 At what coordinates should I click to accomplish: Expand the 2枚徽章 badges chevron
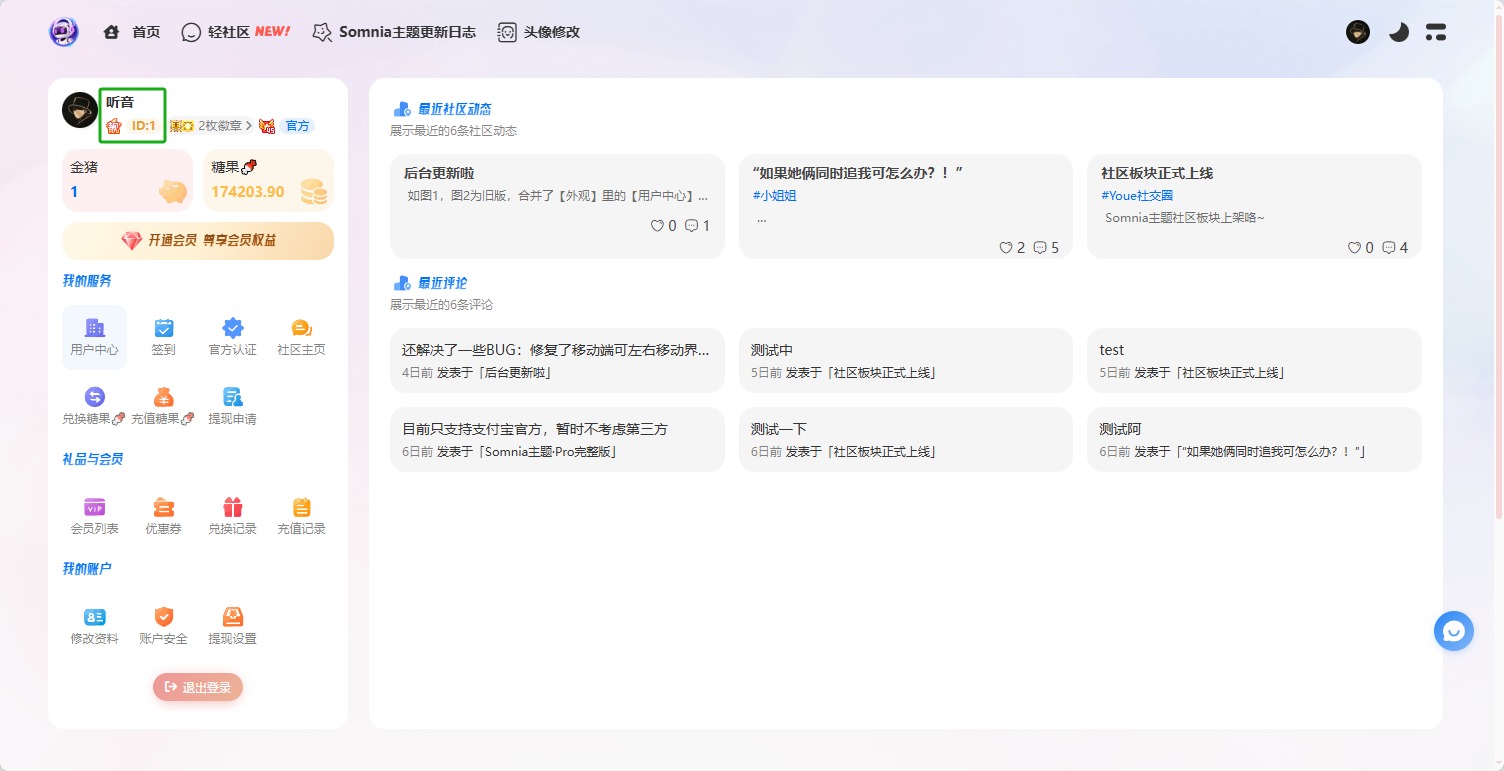click(x=249, y=126)
